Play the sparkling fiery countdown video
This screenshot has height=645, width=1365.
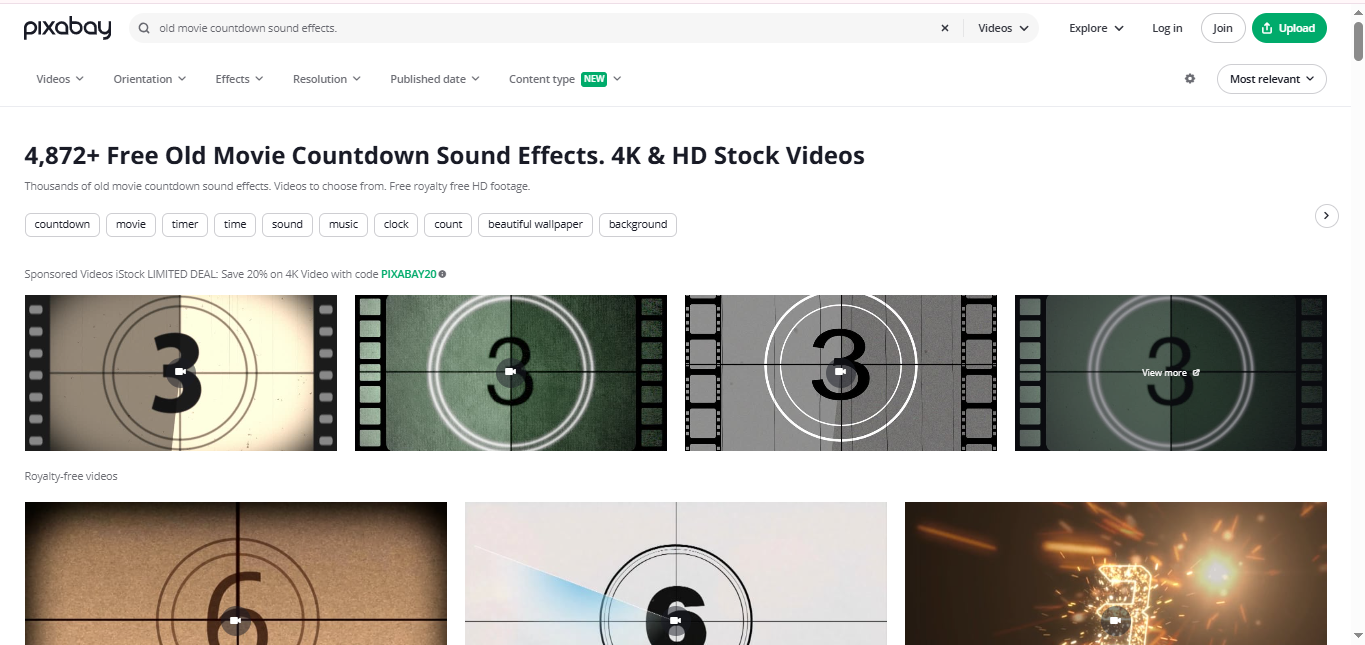1115,619
